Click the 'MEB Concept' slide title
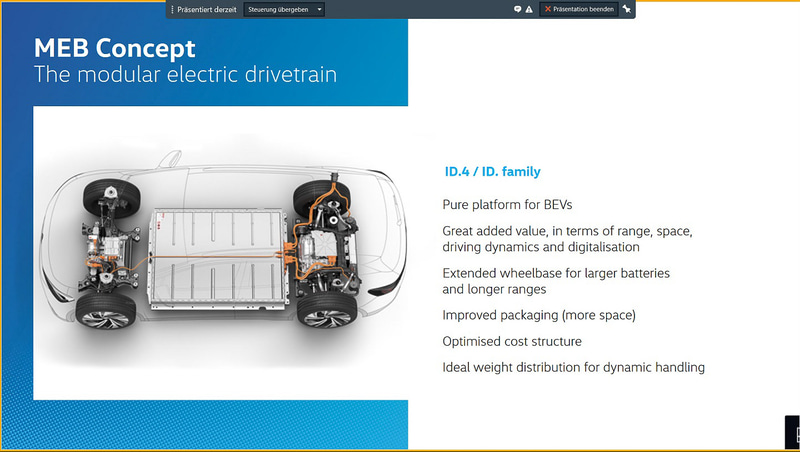Viewport: 800px width, 452px height. 114,48
